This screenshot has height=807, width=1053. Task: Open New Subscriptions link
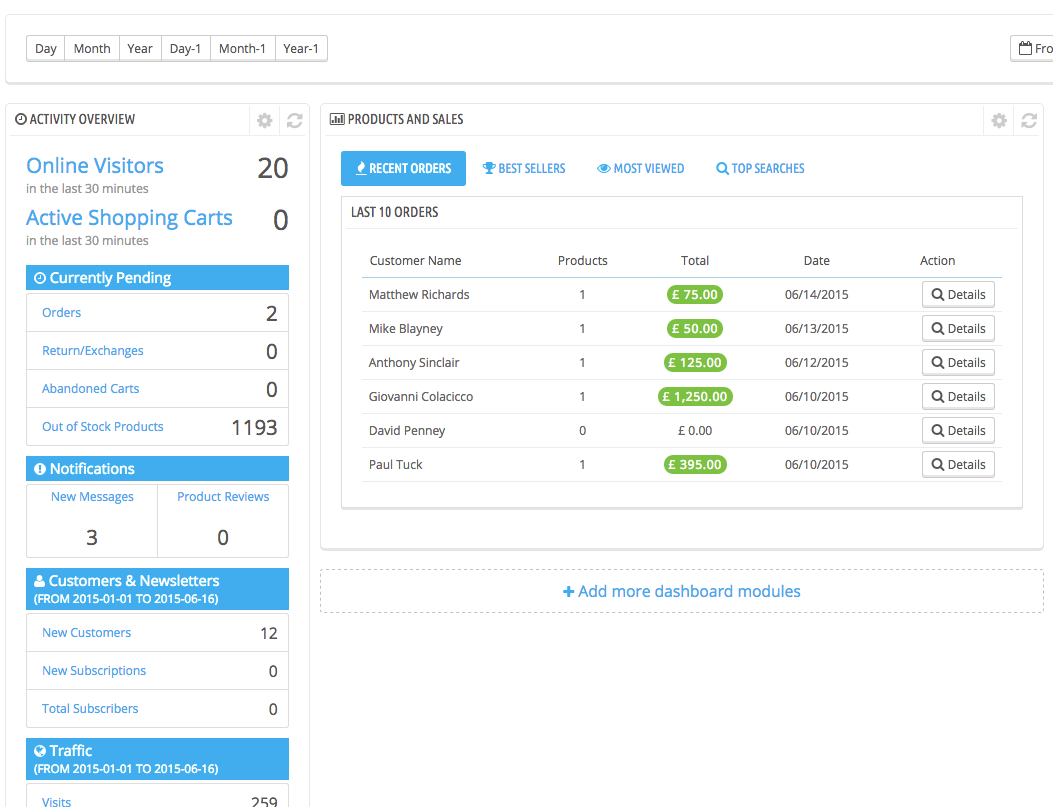[x=94, y=671]
